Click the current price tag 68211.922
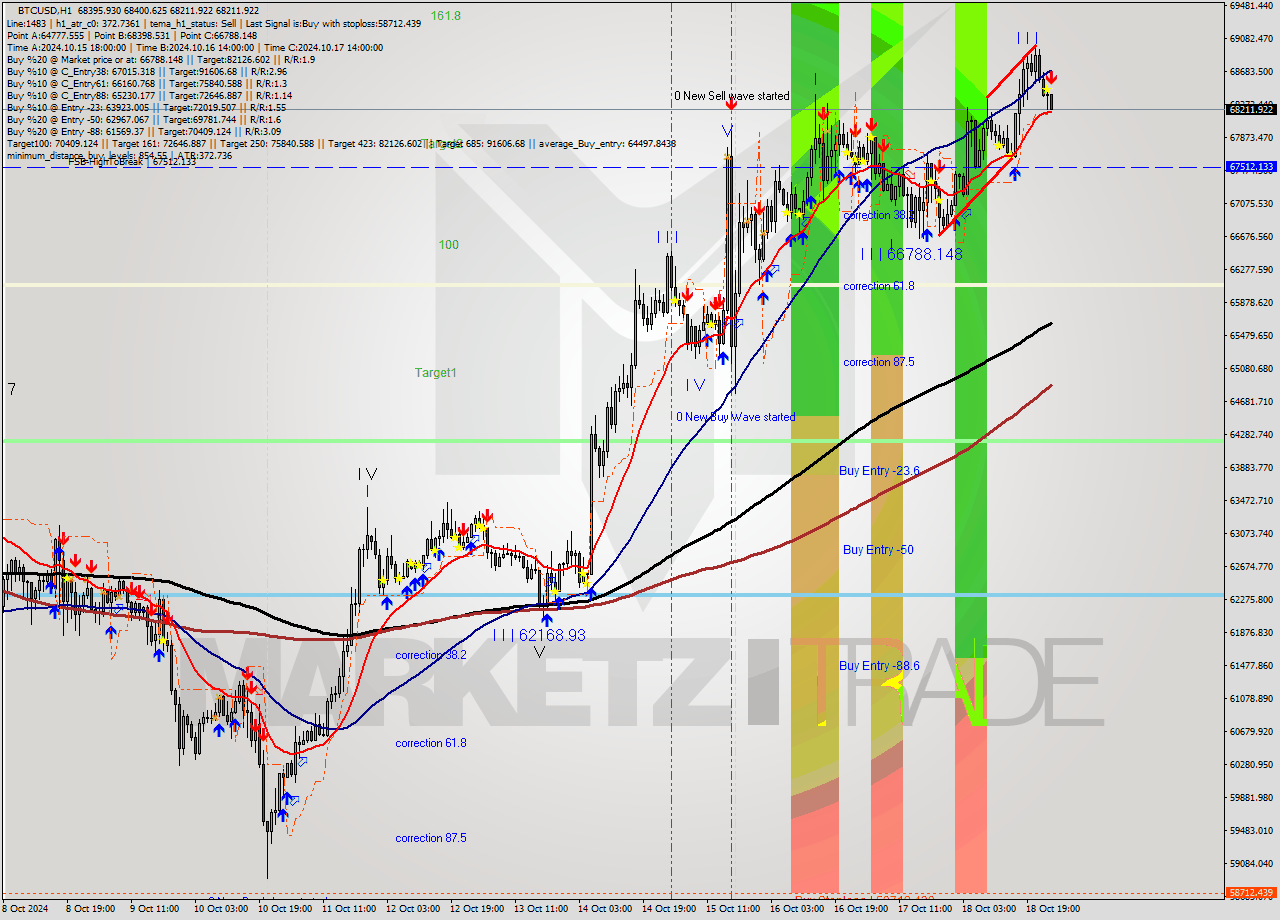Viewport: 1280px width, 920px height. click(1250, 109)
